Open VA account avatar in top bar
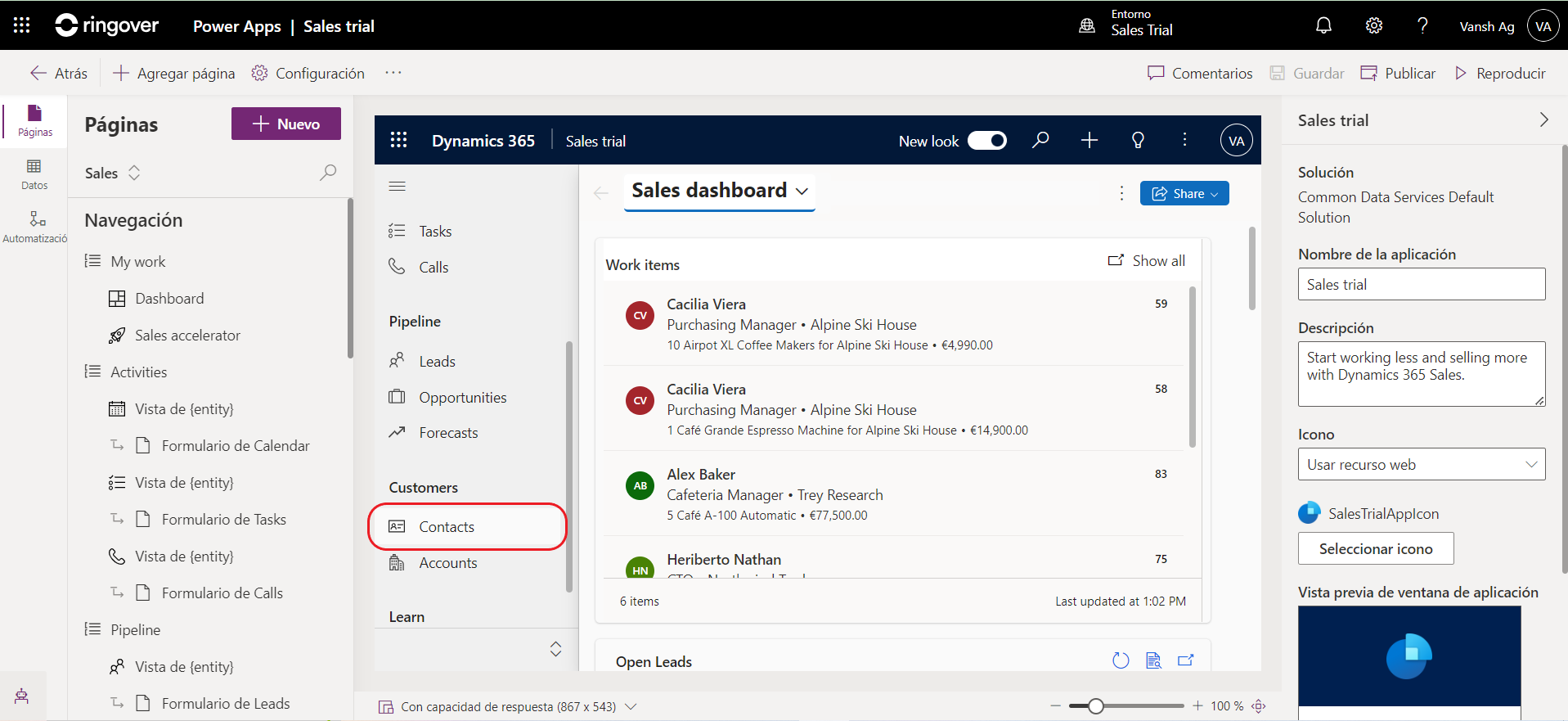The image size is (1568, 721). (x=1543, y=26)
